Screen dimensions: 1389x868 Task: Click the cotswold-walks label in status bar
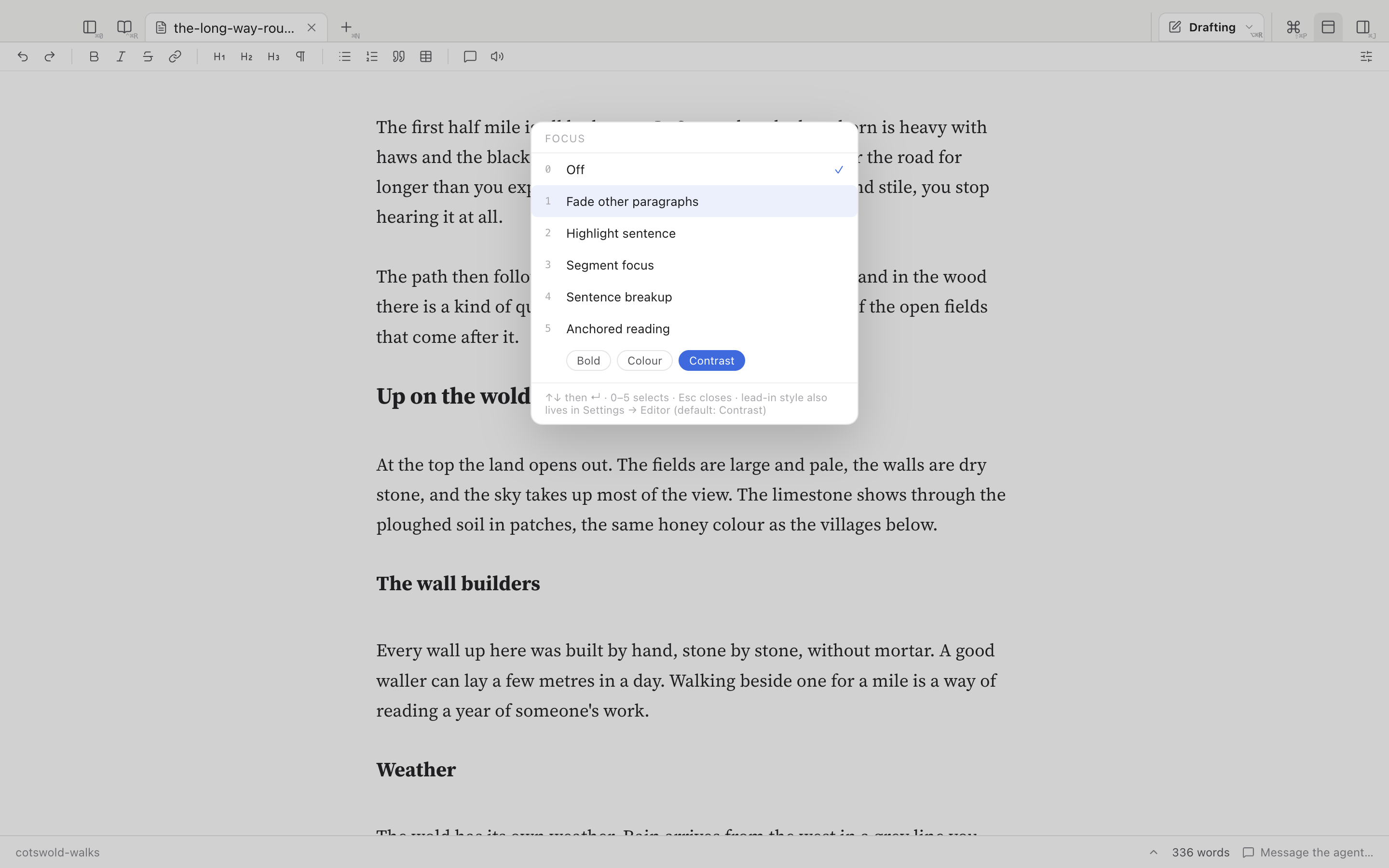(57, 852)
